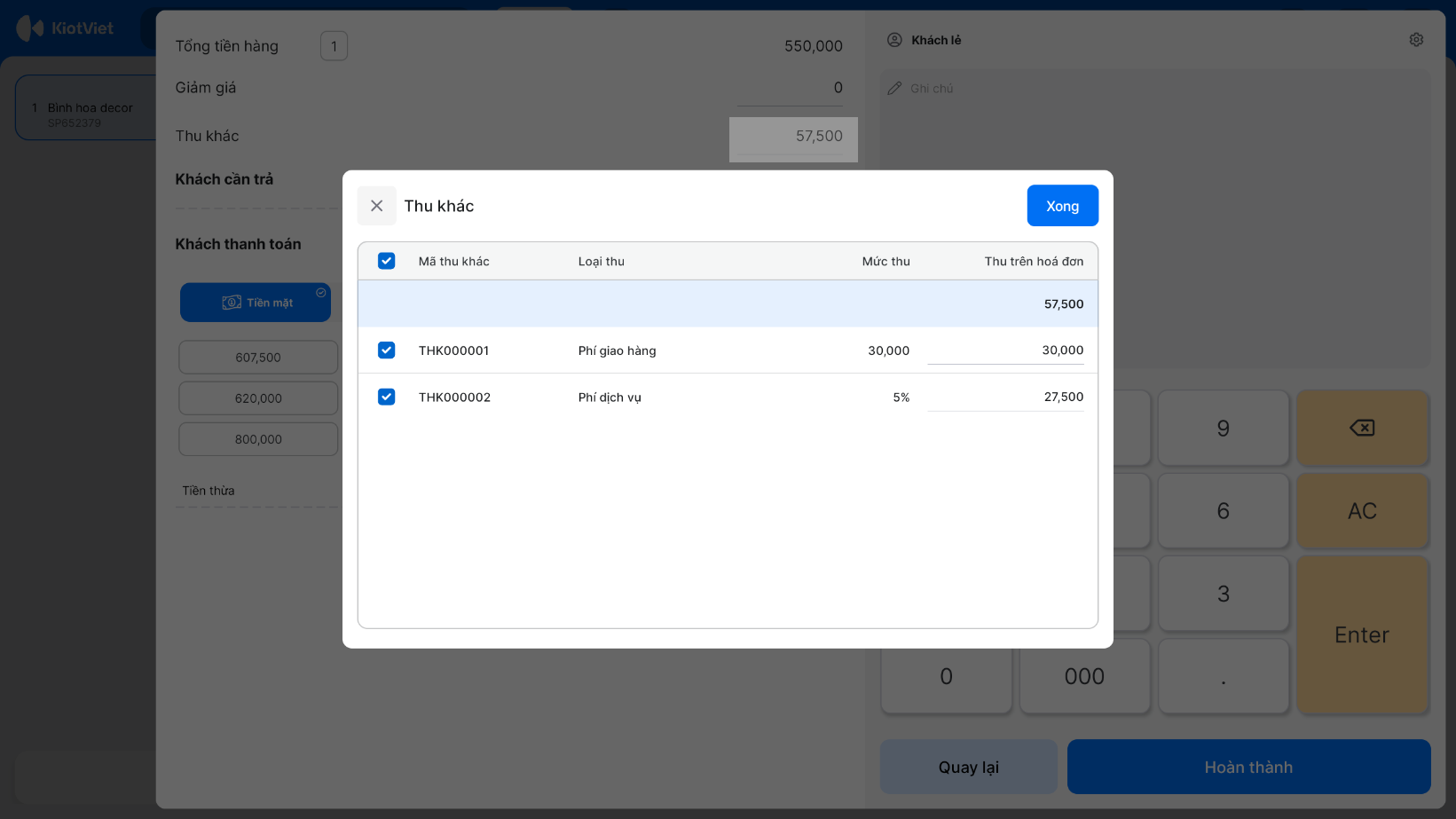Screen dimensions: 1456x819
Task: Click the Mức thu column header
Action: (x=885, y=261)
